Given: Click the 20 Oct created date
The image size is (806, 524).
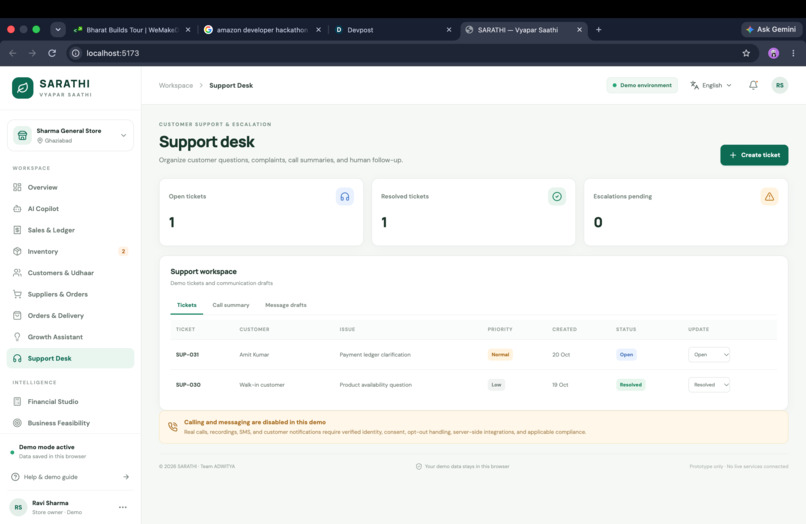Looking at the screenshot, I should click(561, 354).
